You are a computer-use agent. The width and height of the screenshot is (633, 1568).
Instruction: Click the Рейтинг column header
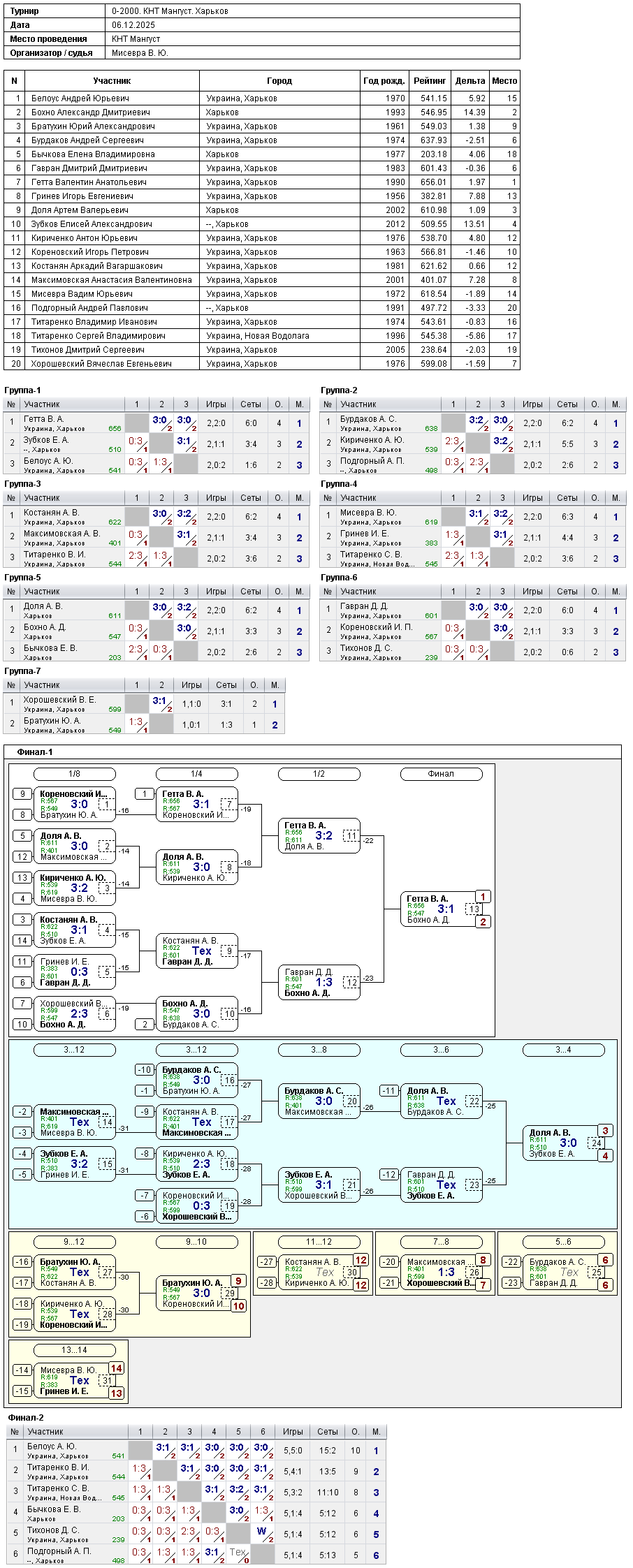430,81
